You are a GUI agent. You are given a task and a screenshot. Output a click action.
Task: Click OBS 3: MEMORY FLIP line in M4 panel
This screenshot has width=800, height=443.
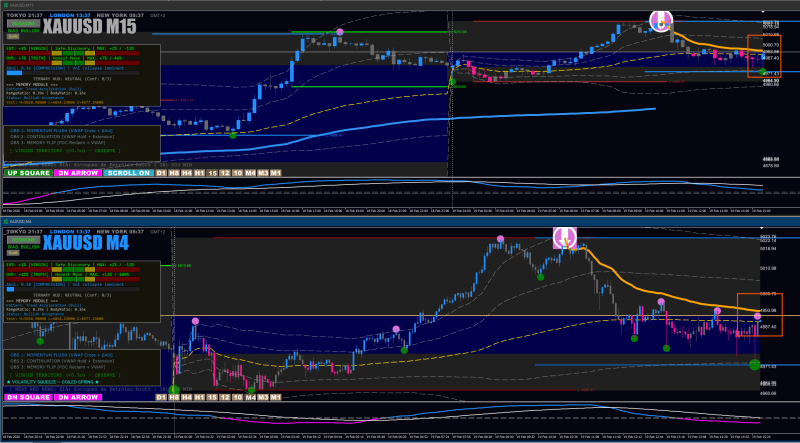point(58,366)
